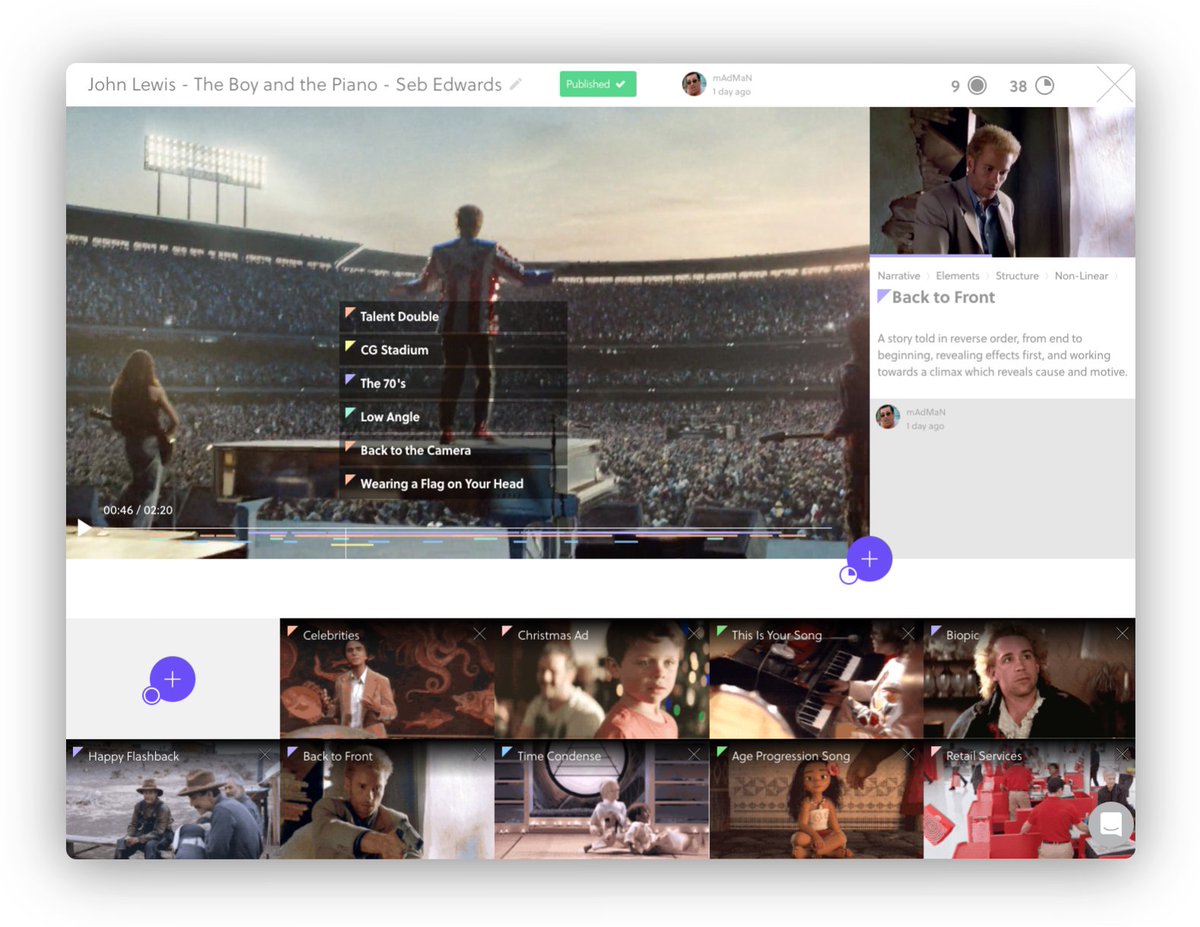Open the This Is Your Song thumbnail
Screen dimensions: 1200x927
[x=816, y=679]
